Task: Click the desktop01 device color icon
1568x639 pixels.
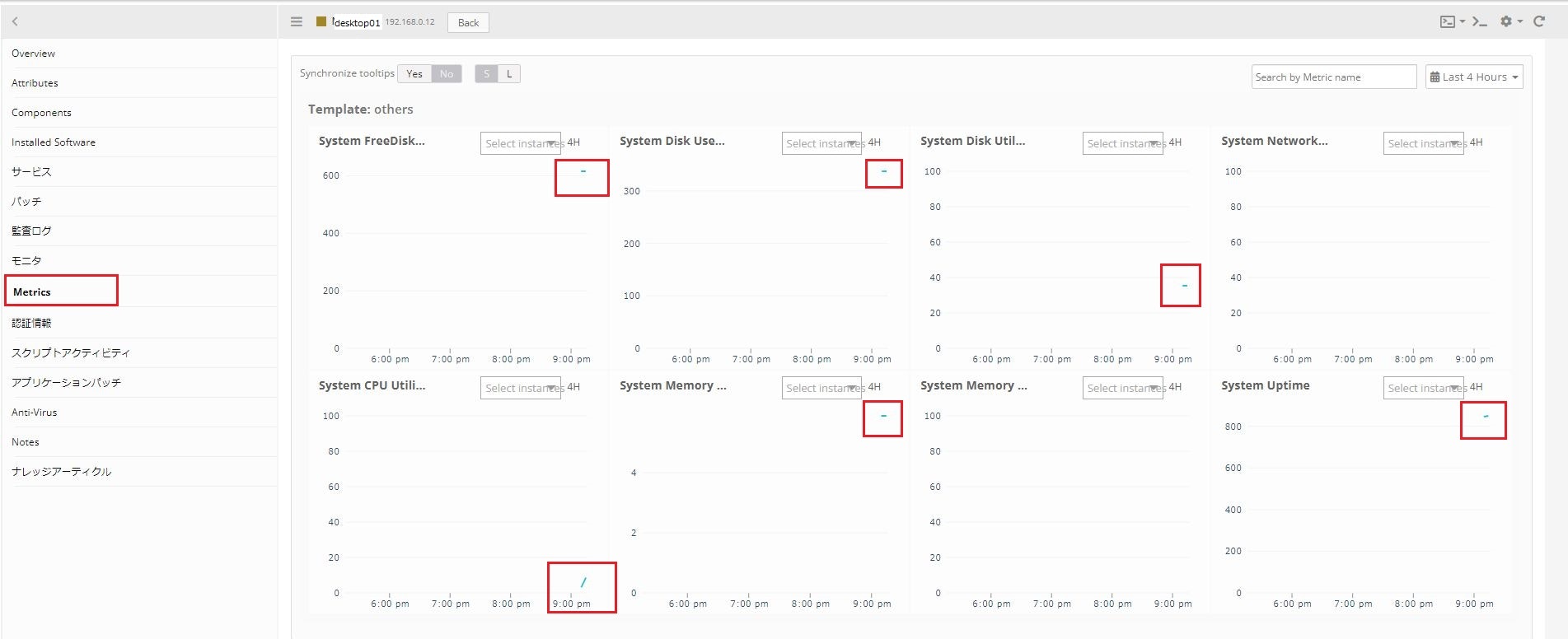Action: [321, 22]
